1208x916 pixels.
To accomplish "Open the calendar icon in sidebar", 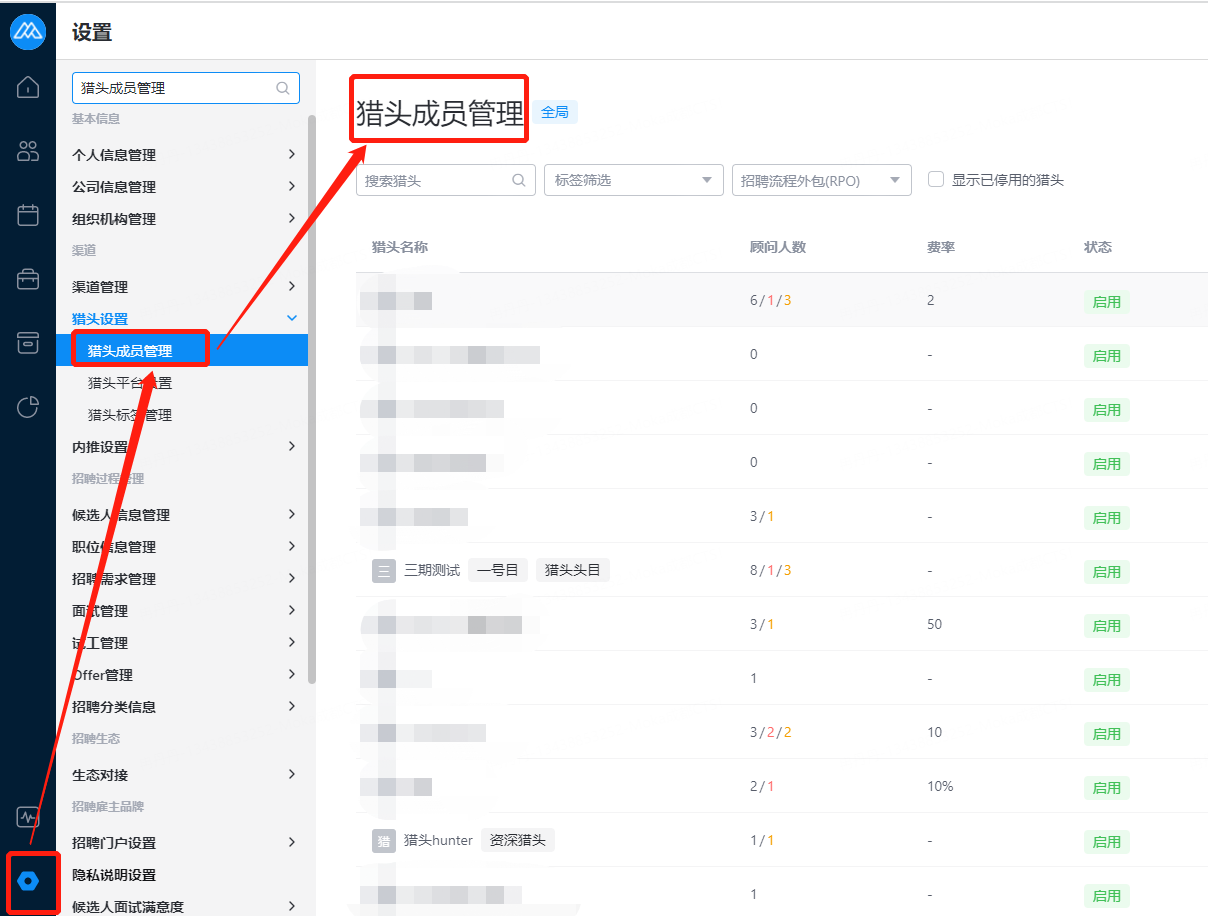I will tap(28, 215).
